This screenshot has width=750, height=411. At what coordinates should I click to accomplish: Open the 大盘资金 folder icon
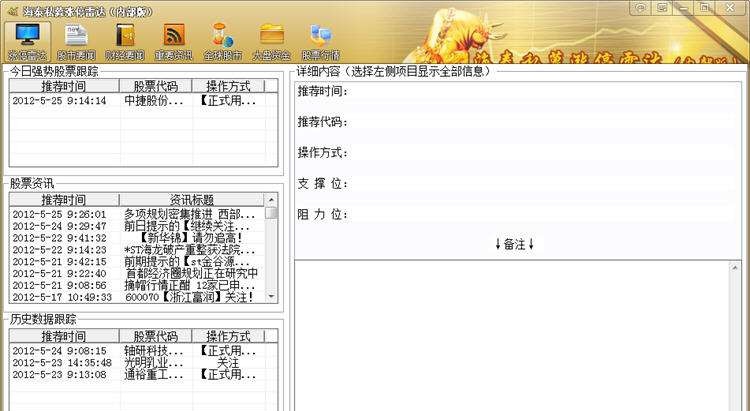pyautogui.click(x=272, y=35)
